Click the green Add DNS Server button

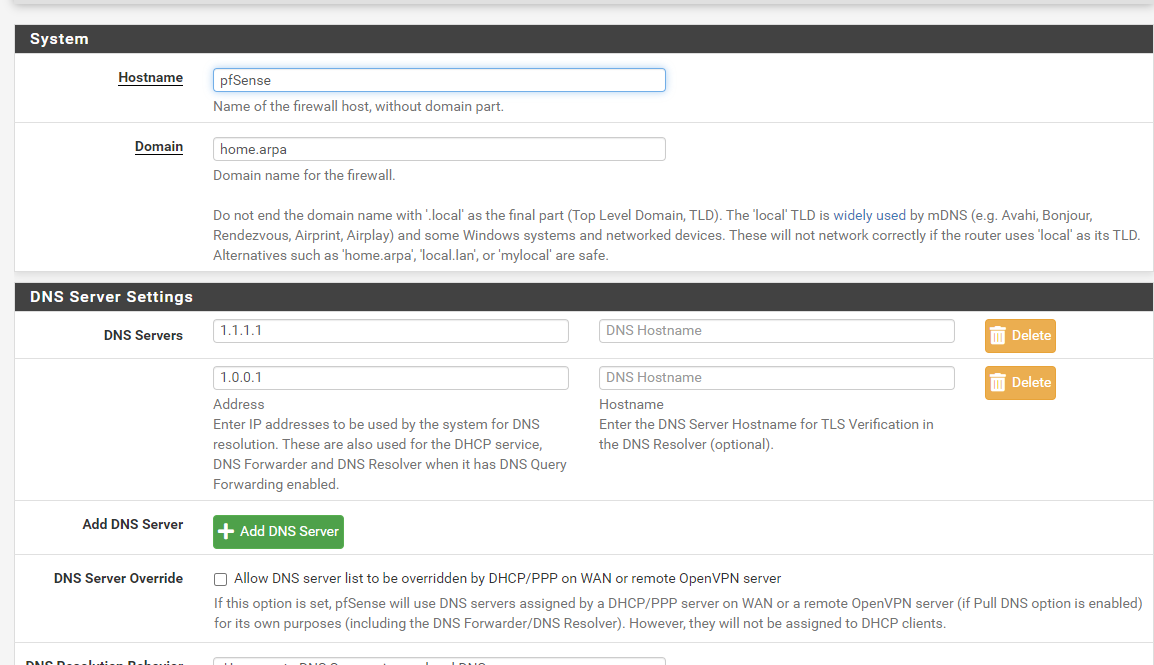(x=278, y=531)
